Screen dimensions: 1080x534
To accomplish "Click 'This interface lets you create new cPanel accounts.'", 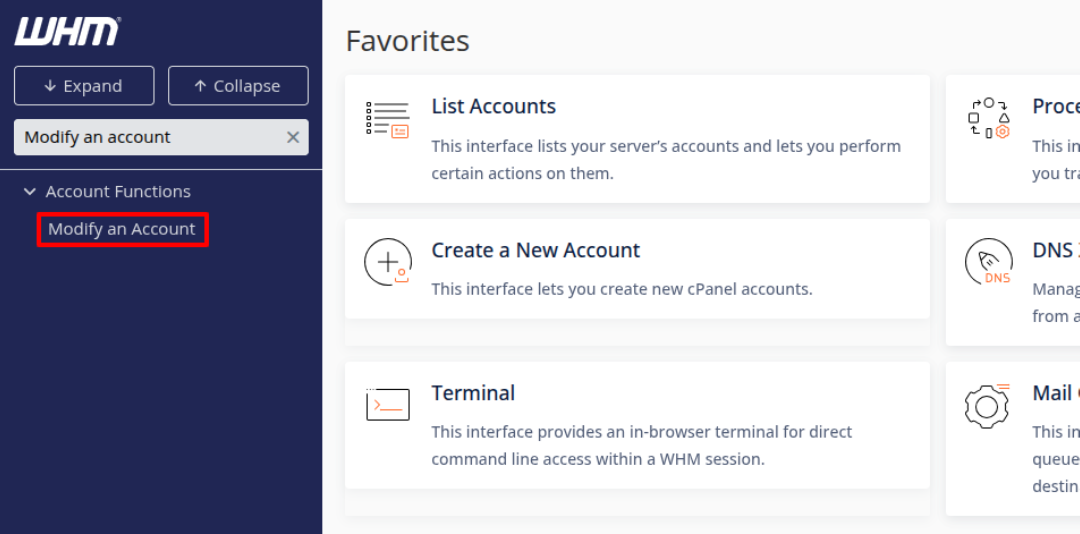I will pyautogui.click(x=622, y=289).
